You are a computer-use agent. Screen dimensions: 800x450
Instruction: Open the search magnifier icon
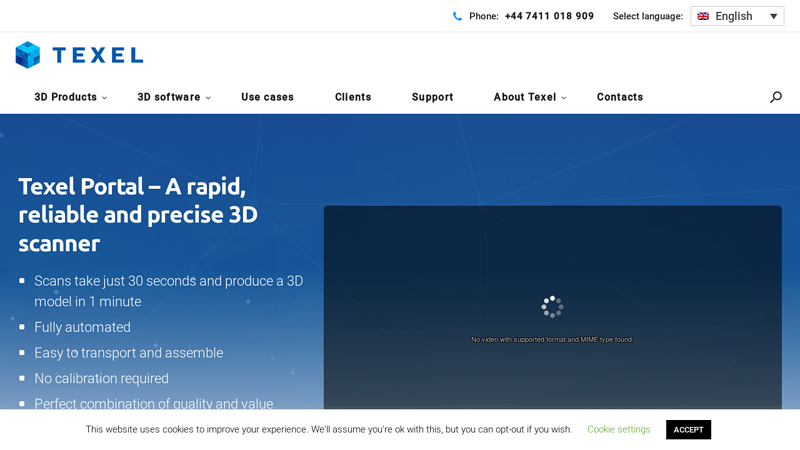776,97
